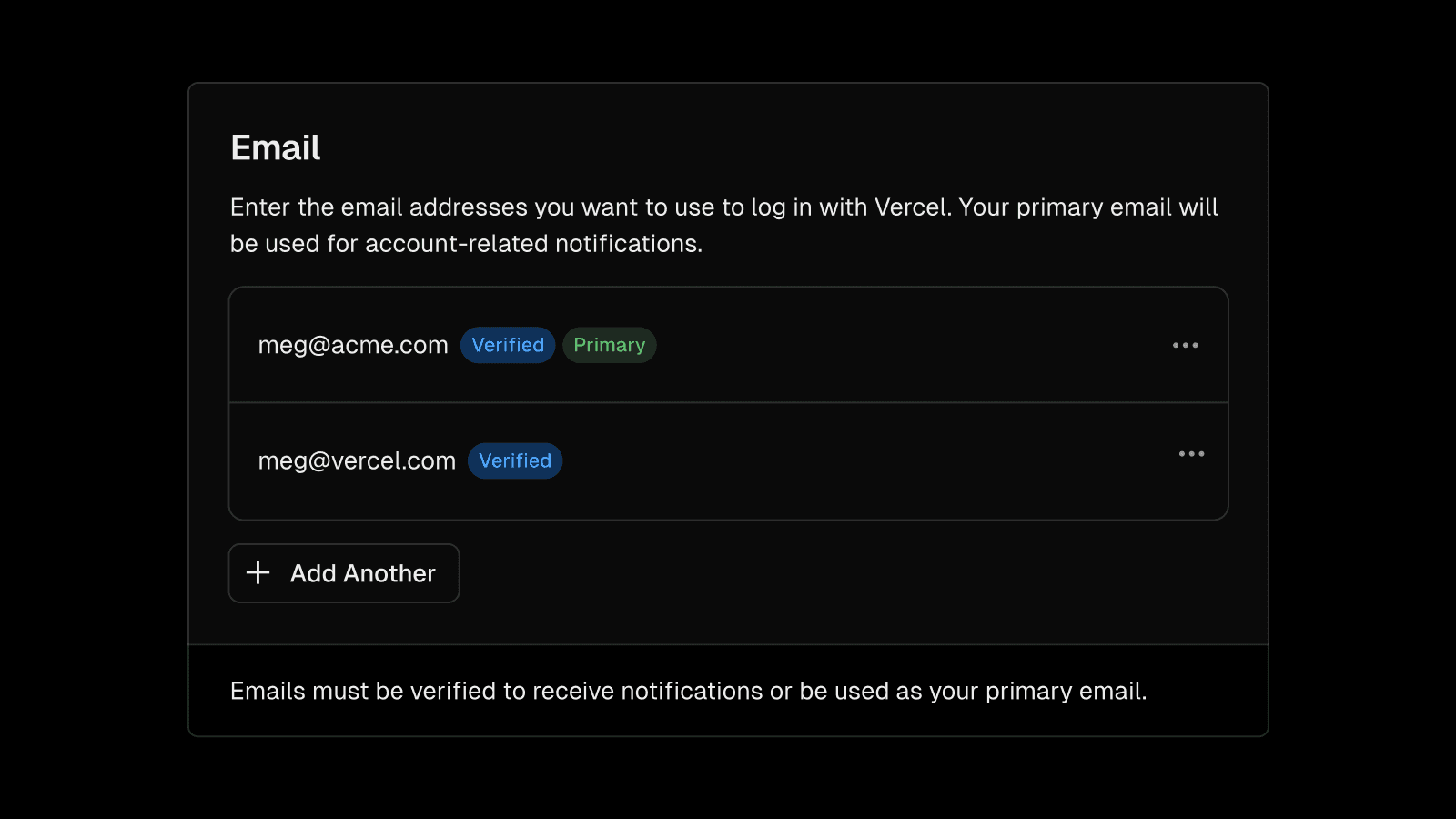Open the more options menu for meg@acme.com
Viewport: 1456px width, 819px height.
click(x=1185, y=345)
